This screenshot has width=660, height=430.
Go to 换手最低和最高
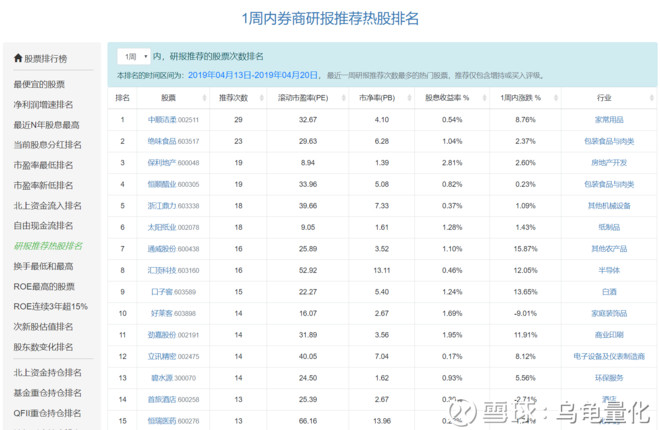coord(43,266)
